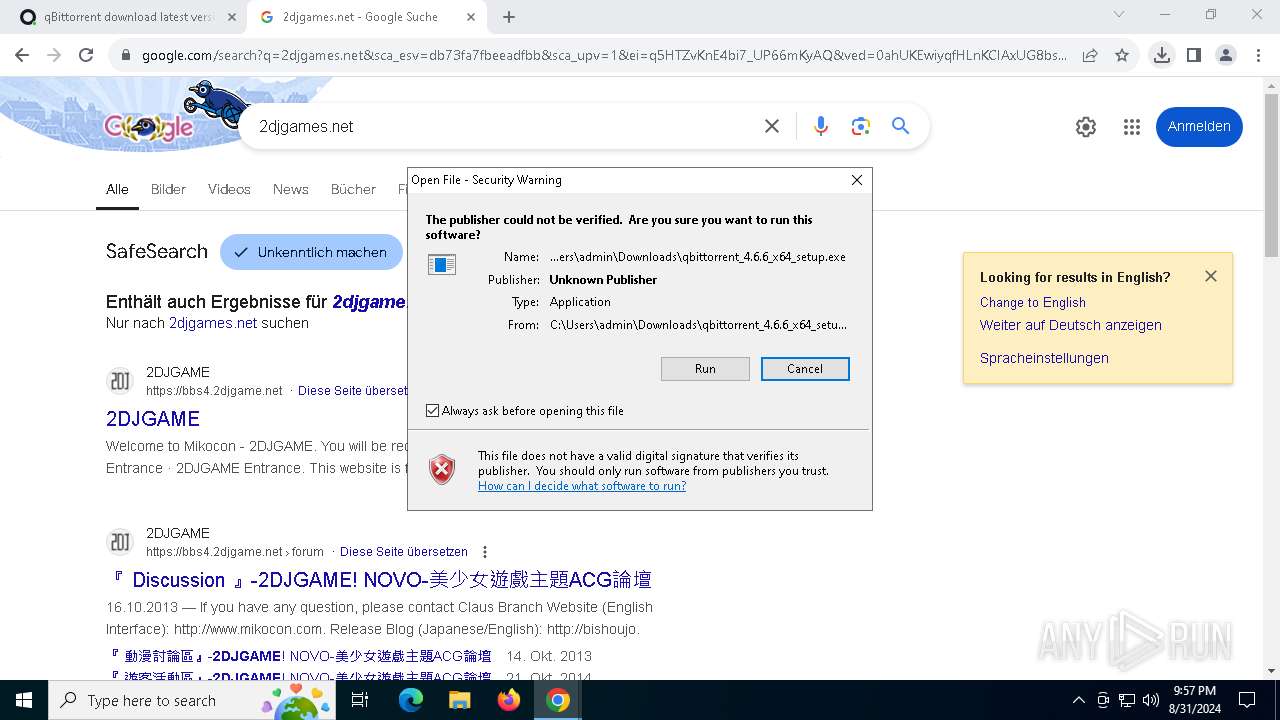Open Chrome profile avatar
This screenshot has width=1280, height=720.
pos(1226,56)
